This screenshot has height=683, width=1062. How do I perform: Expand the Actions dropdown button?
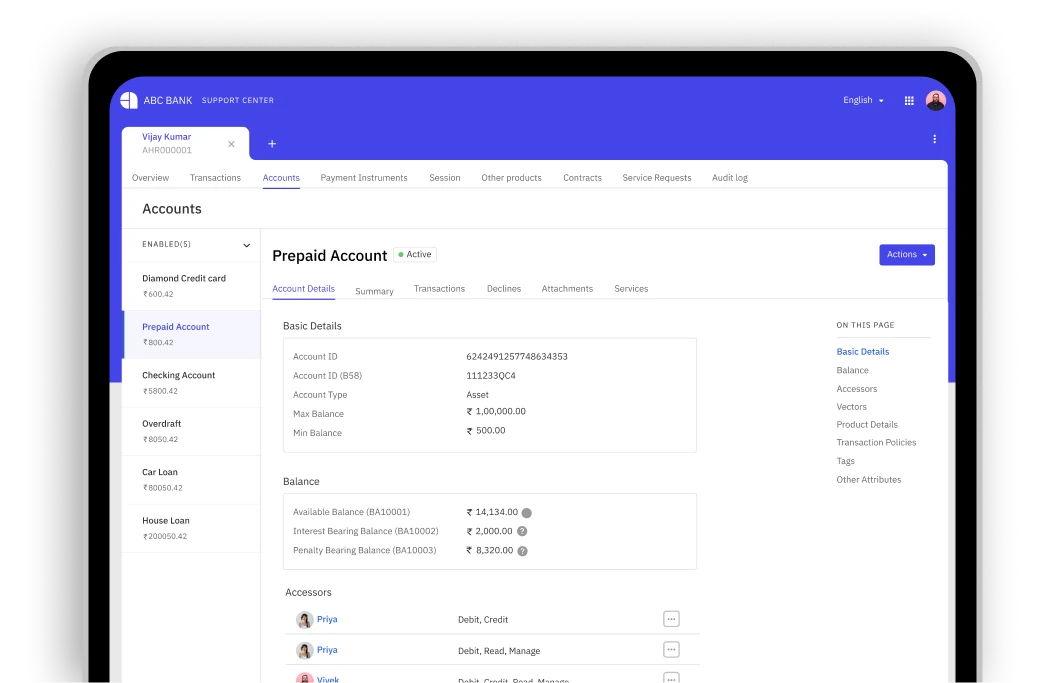(907, 255)
